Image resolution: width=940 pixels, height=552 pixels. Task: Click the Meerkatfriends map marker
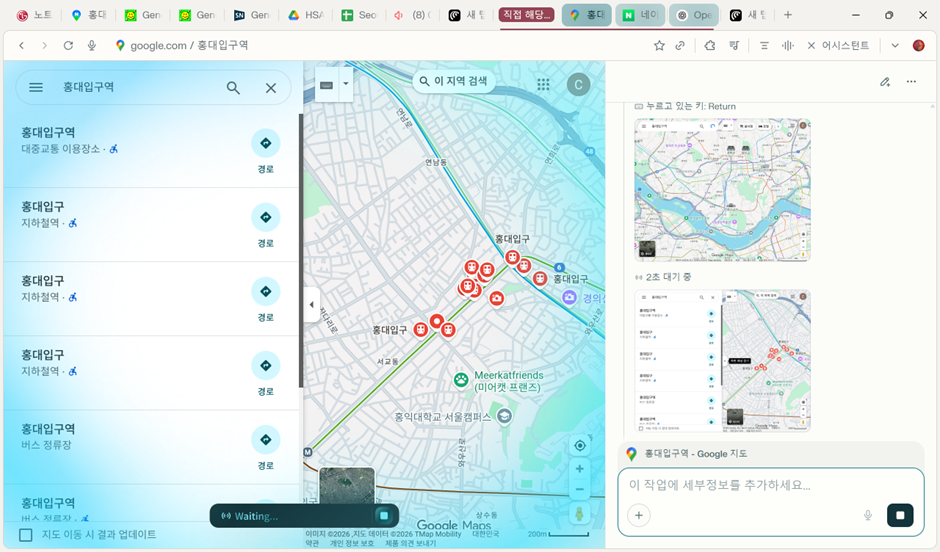(460, 379)
